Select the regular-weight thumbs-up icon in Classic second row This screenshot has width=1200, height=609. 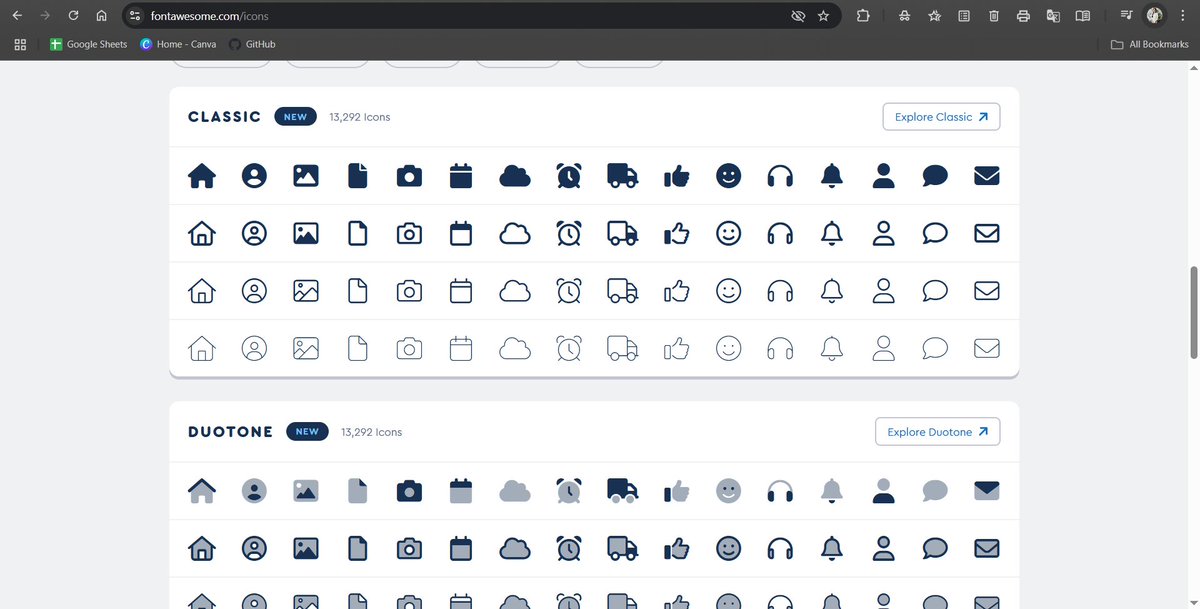point(677,234)
